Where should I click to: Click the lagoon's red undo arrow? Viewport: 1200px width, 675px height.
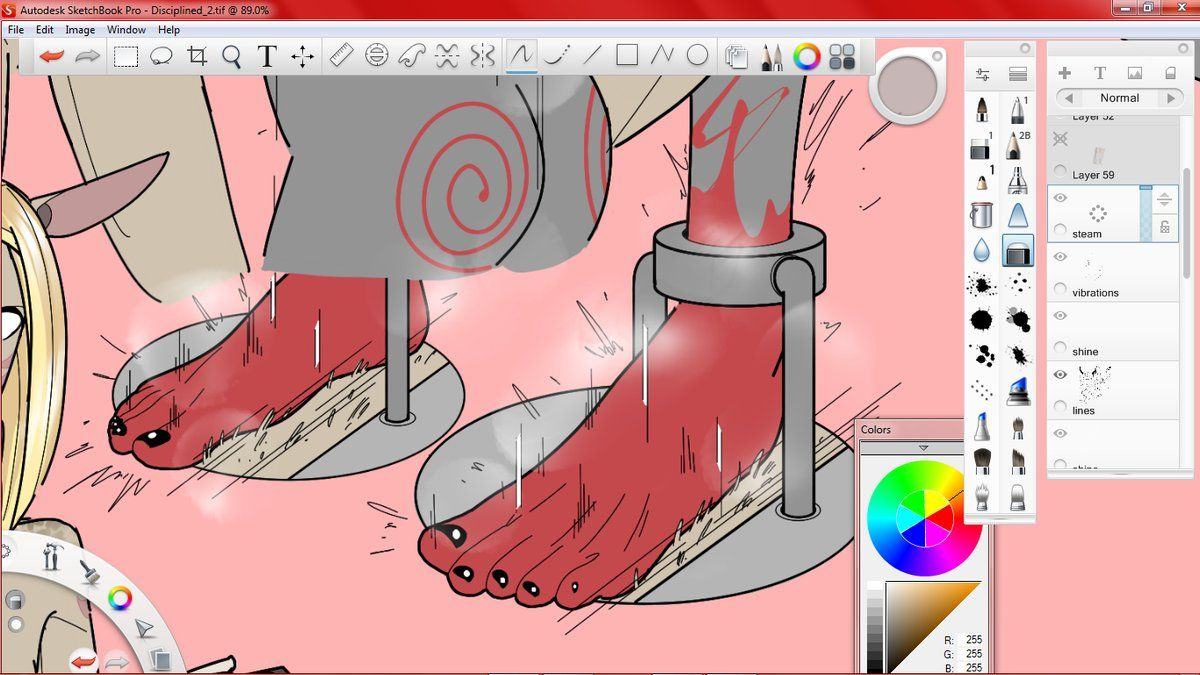pyautogui.click(x=83, y=660)
